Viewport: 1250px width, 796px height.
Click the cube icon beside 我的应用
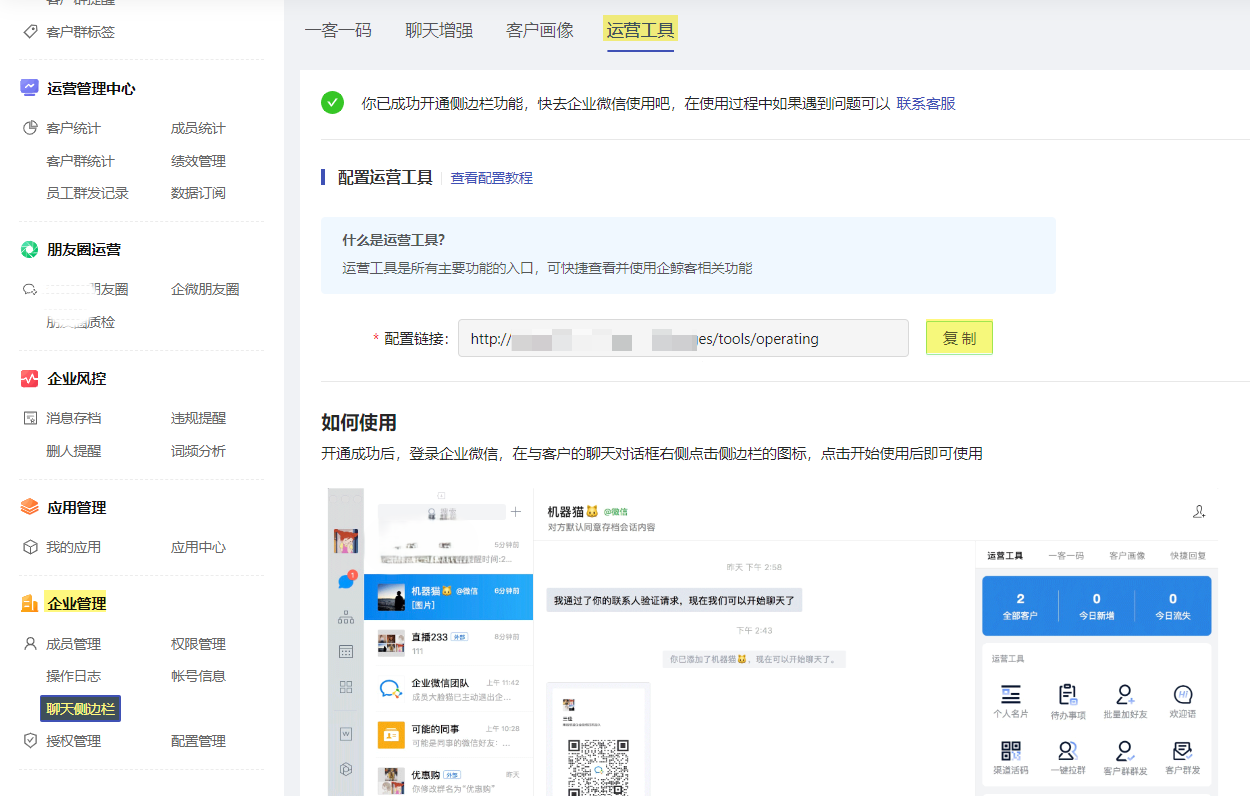(30, 547)
